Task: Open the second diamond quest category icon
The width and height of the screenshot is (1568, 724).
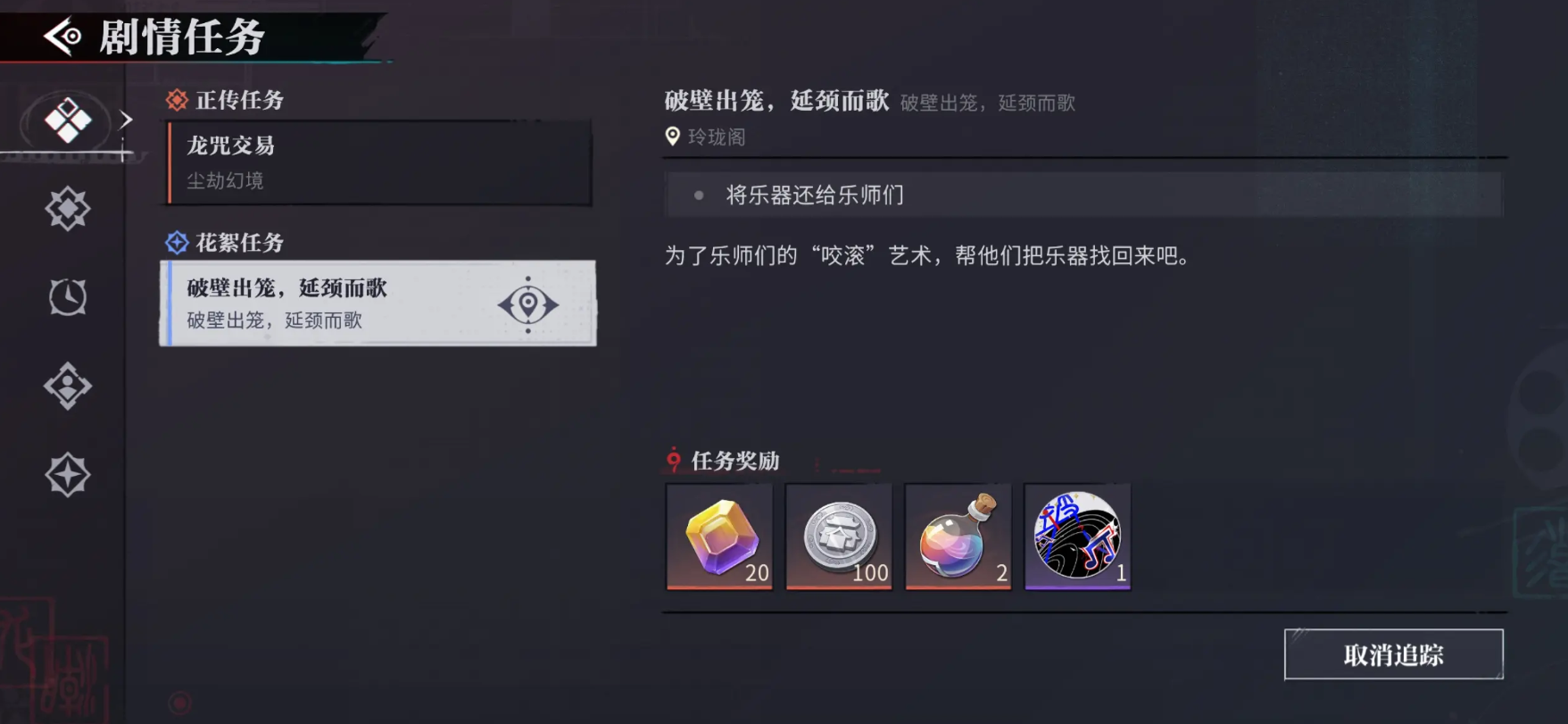Action: pos(68,209)
